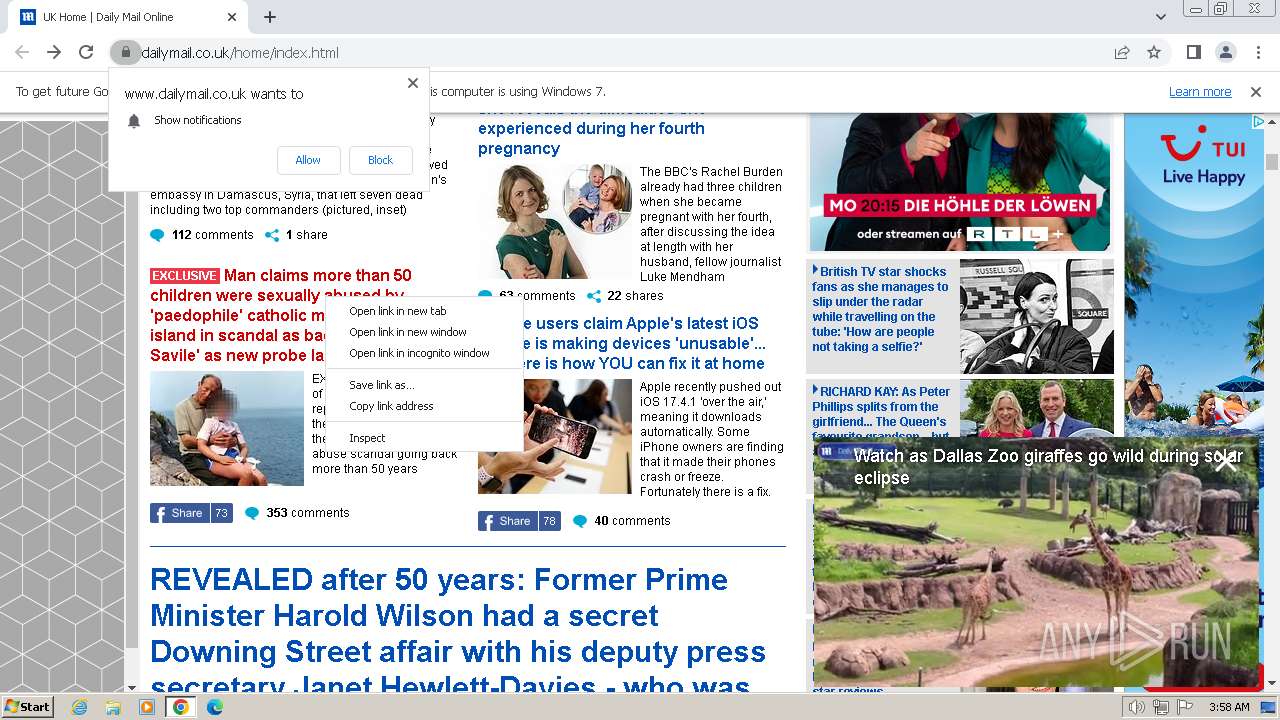Reload the Daily Mail page
The height and width of the screenshot is (720, 1280).
click(86, 53)
